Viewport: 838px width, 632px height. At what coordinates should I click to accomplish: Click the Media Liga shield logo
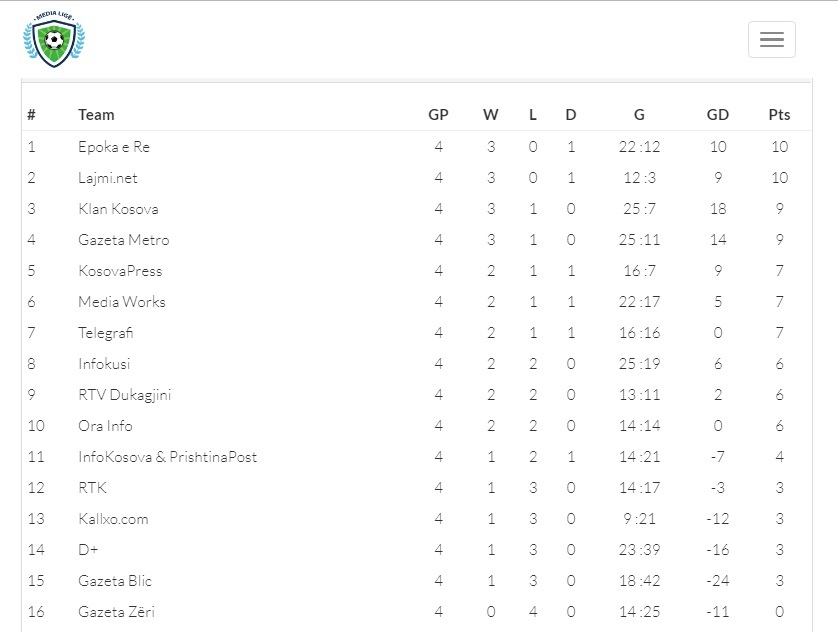[54, 40]
